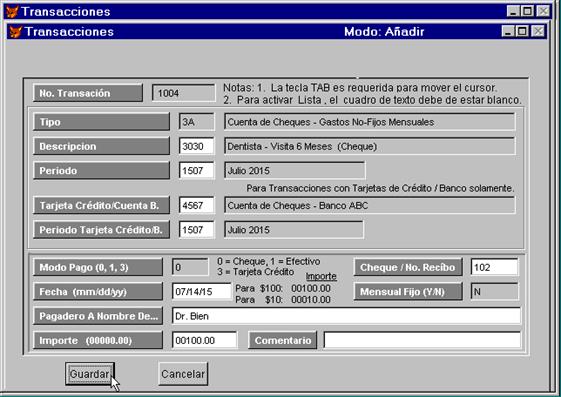This screenshot has width=561, height=397.
Task: Click the Dentista - Visita 6 Meses description box
Action: 370,146
